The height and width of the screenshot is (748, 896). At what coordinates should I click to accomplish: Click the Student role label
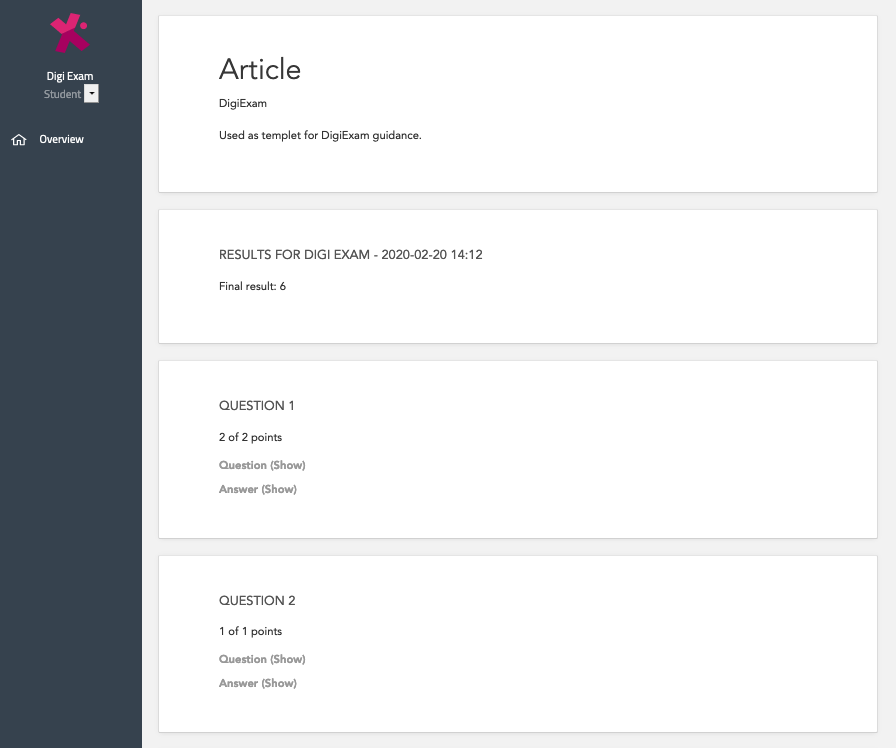[62, 94]
